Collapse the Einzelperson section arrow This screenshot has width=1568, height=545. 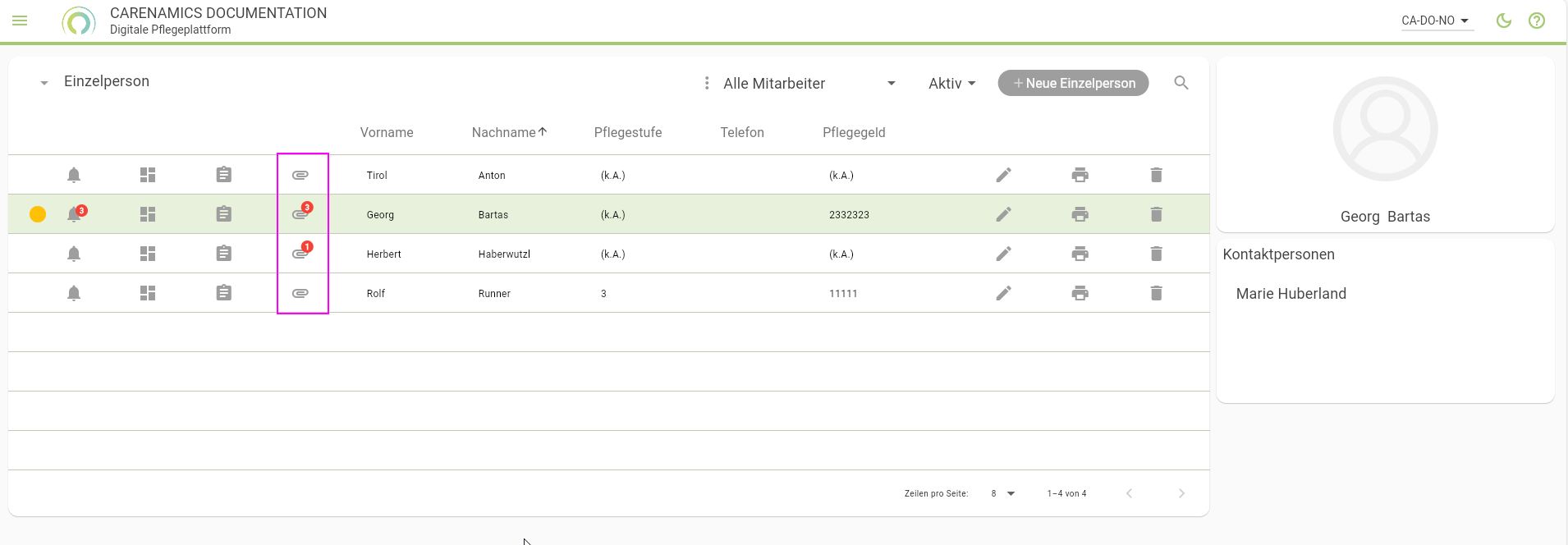(x=44, y=83)
